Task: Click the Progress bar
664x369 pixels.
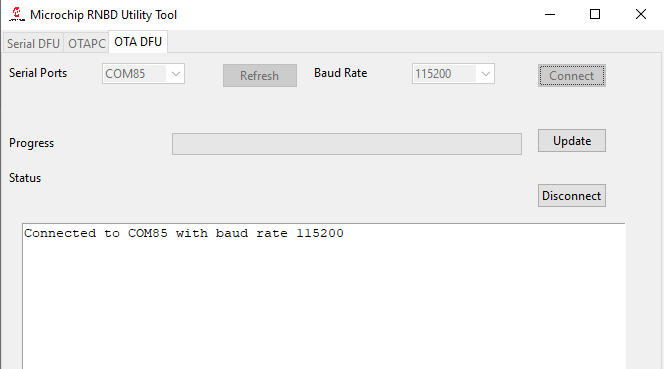Action: [347, 144]
